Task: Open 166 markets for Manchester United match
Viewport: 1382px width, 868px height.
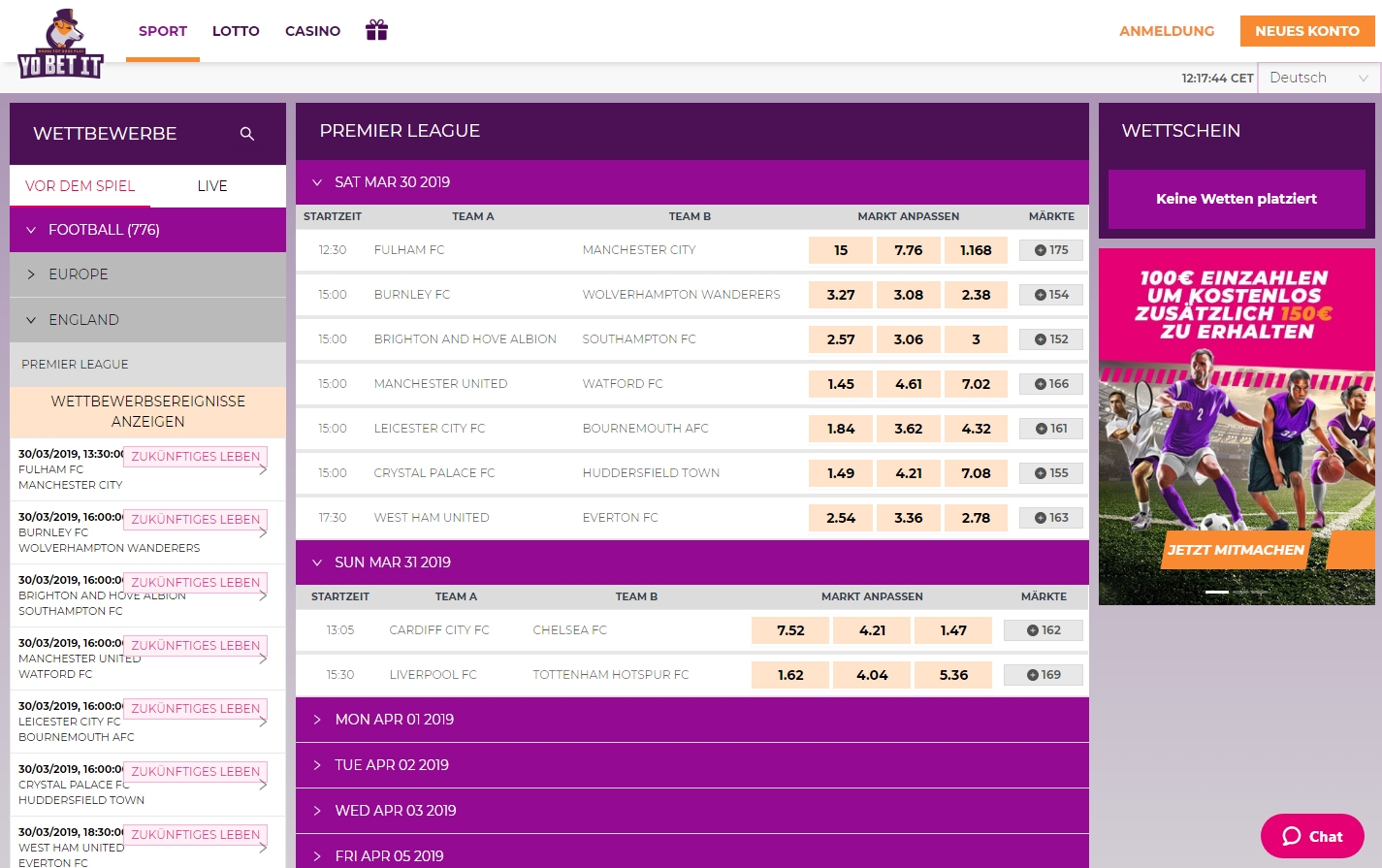Action: click(1051, 384)
